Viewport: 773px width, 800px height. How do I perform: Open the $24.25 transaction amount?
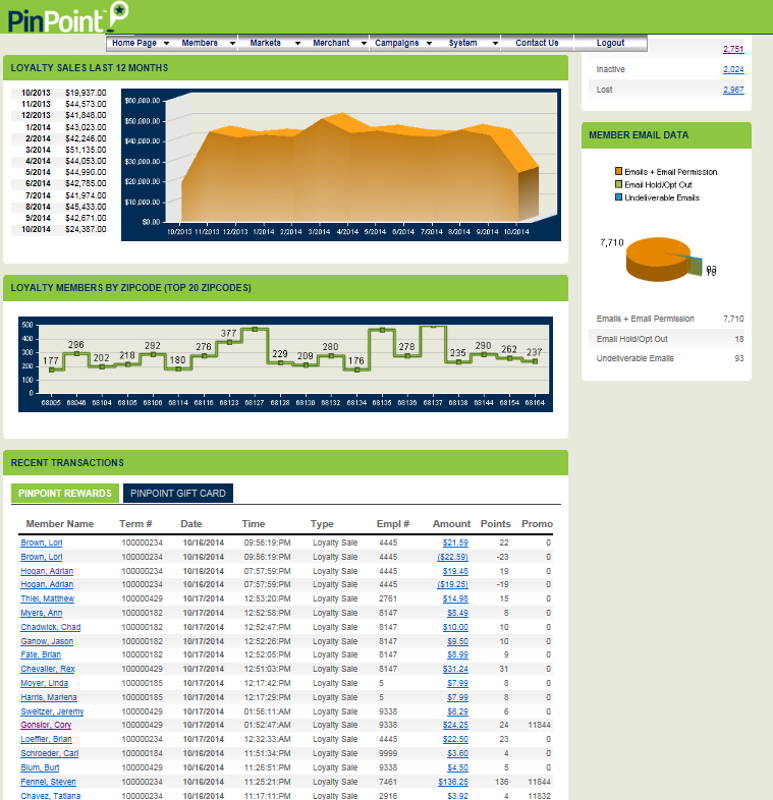(455, 726)
